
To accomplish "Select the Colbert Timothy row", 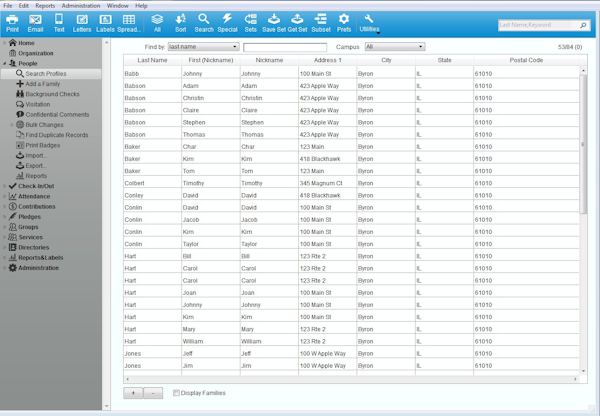I will [351, 183].
